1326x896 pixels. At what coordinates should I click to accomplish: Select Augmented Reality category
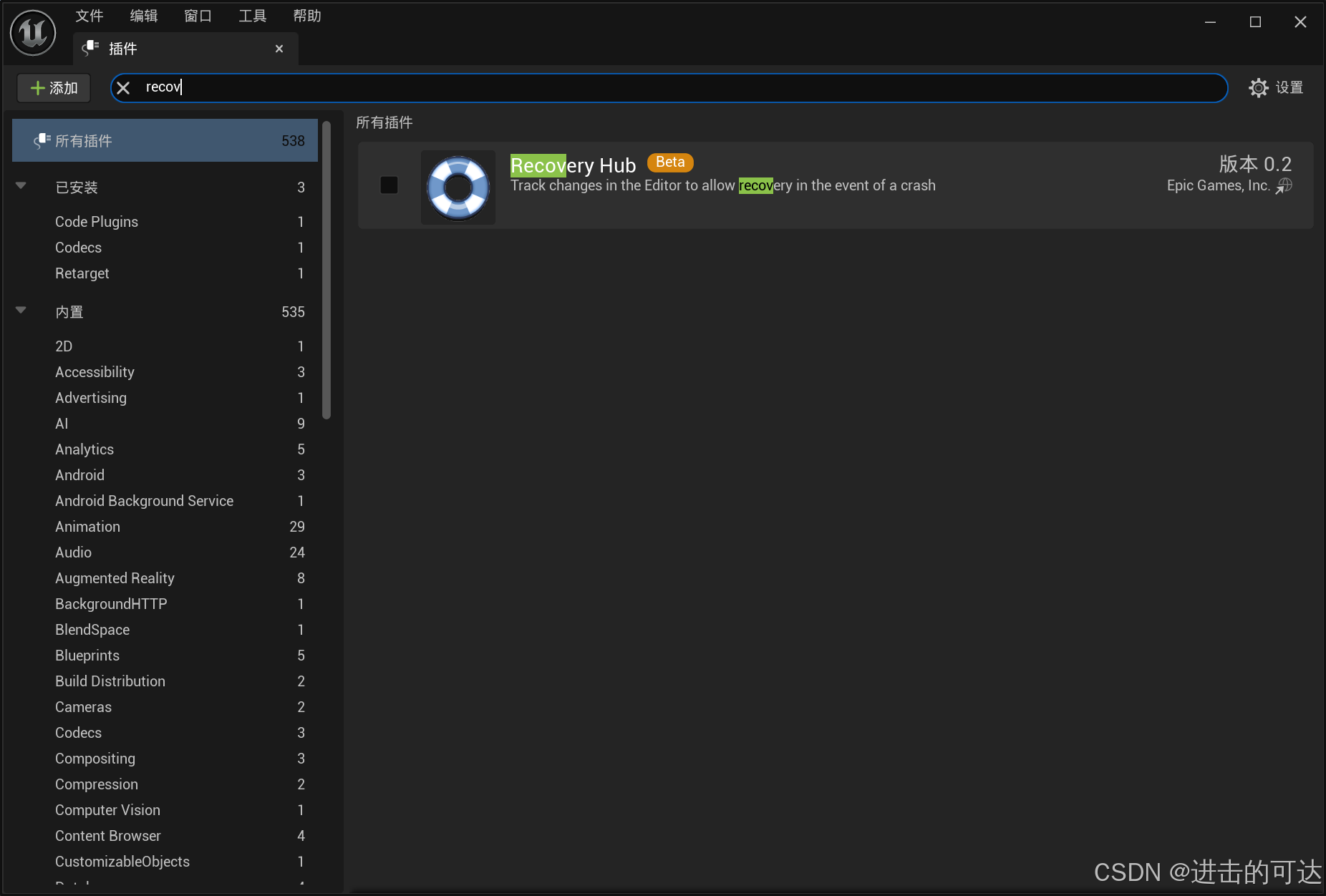pyautogui.click(x=165, y=578)
